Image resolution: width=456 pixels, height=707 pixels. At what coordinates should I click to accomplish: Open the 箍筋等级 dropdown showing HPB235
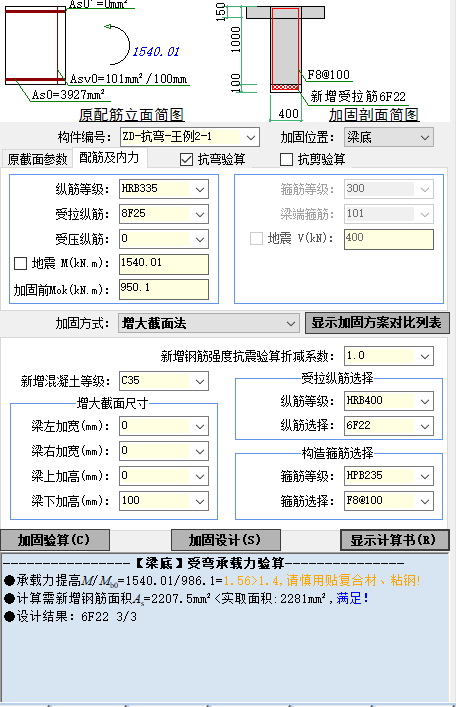388,476
